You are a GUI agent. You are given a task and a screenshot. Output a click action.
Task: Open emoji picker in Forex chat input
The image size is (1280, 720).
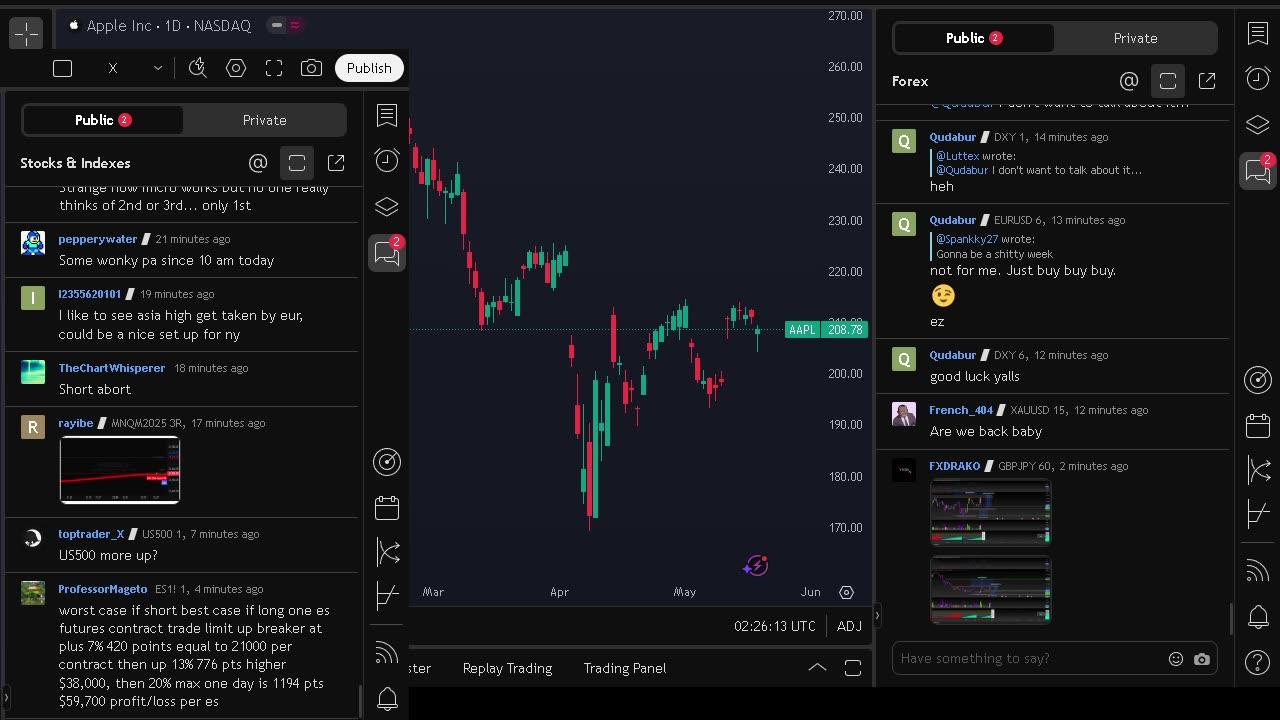1176,659
